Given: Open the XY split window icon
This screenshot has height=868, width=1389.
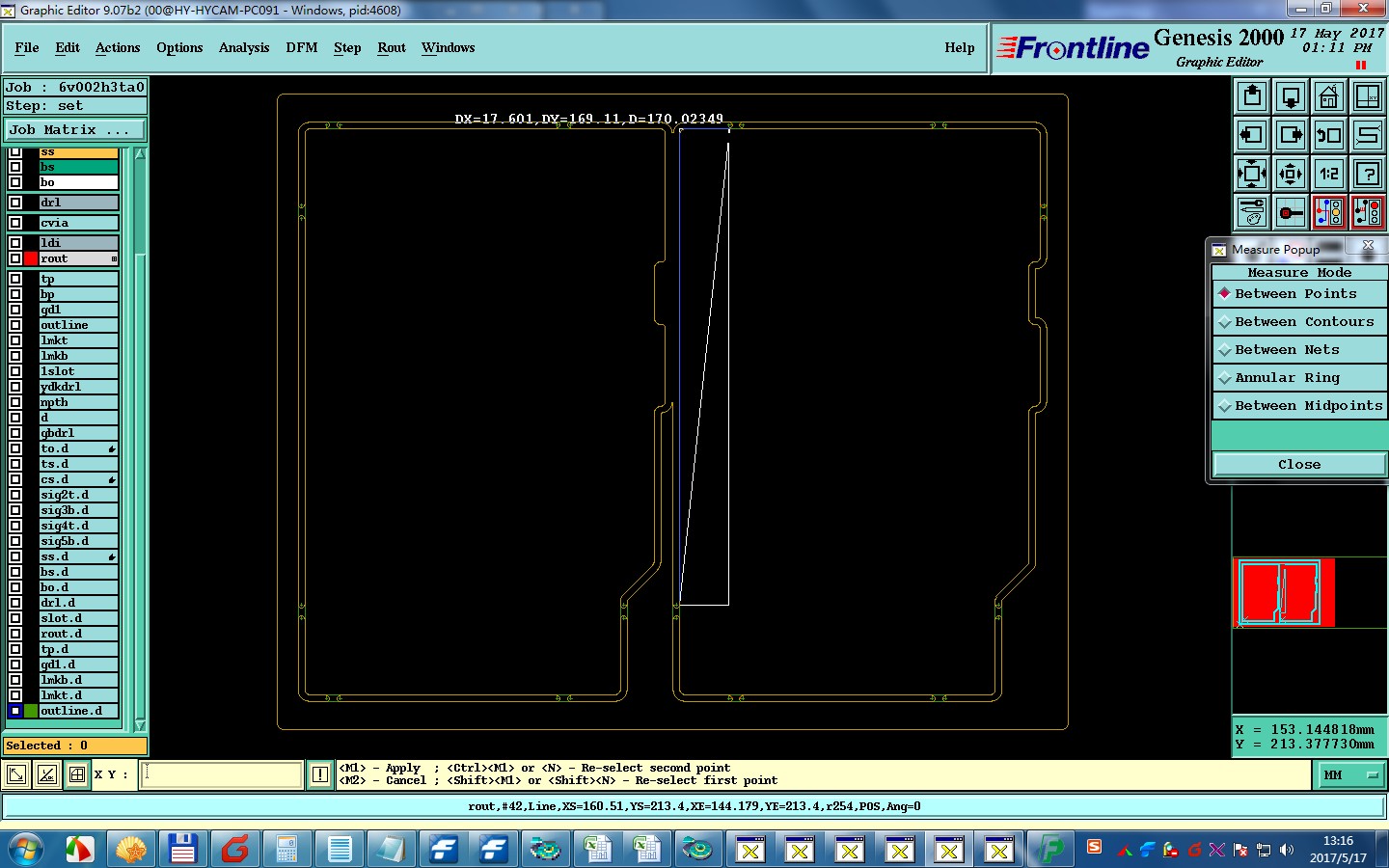Looking at the screenshot, I should tap(1368, 96).
